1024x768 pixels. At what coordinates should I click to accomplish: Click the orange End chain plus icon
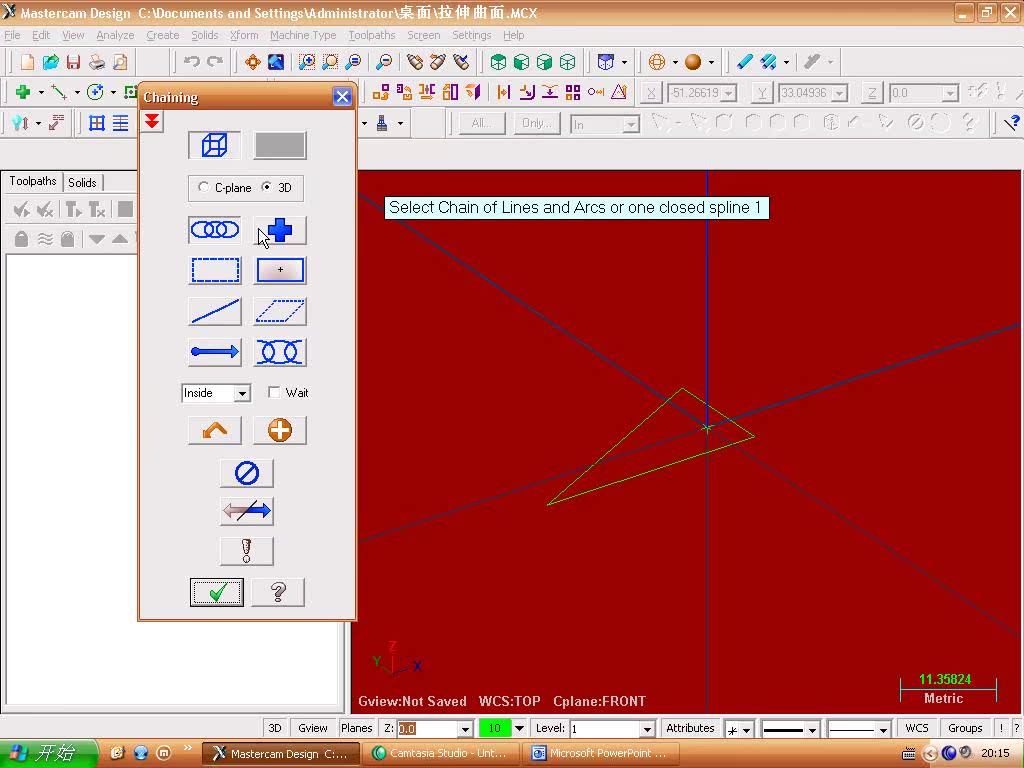[280, 430]
